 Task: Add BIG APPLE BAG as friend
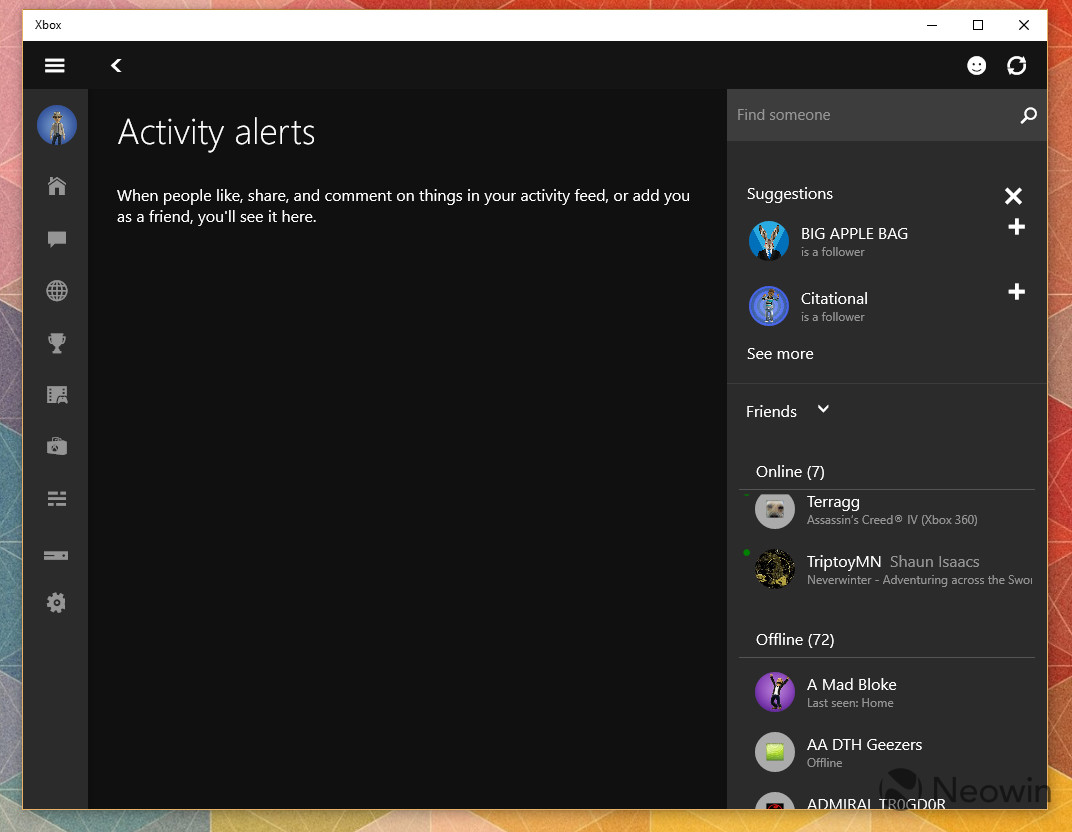1017,227
